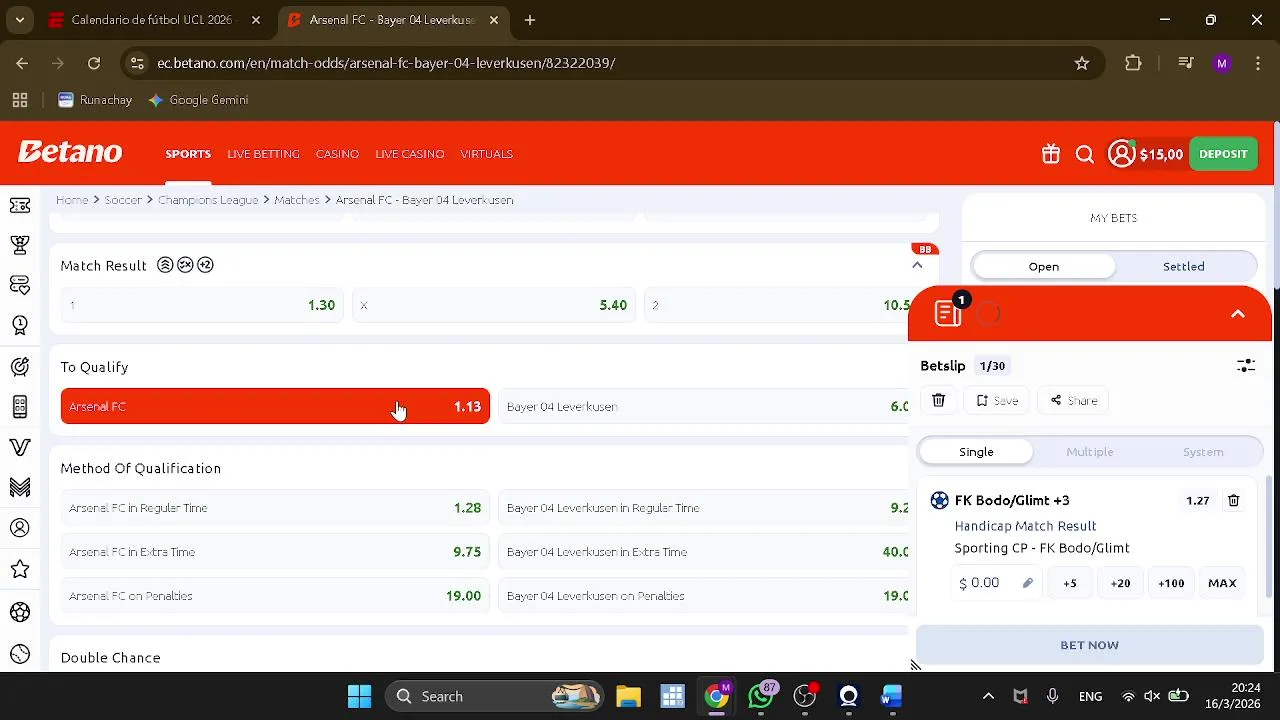Click the M zigzag logo sidebar icon
This screenshot has height=720, width=1280.
(x=19, y=487)
